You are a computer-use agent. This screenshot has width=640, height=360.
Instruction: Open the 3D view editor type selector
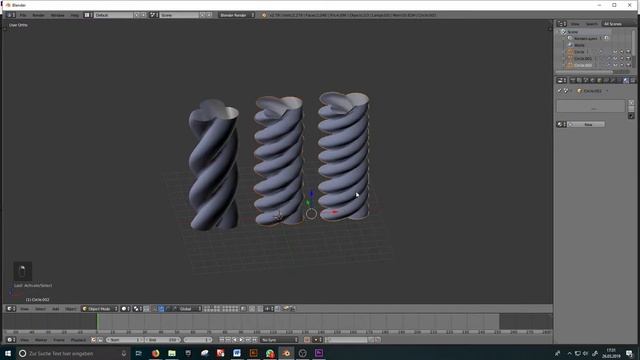coord(11,309)
